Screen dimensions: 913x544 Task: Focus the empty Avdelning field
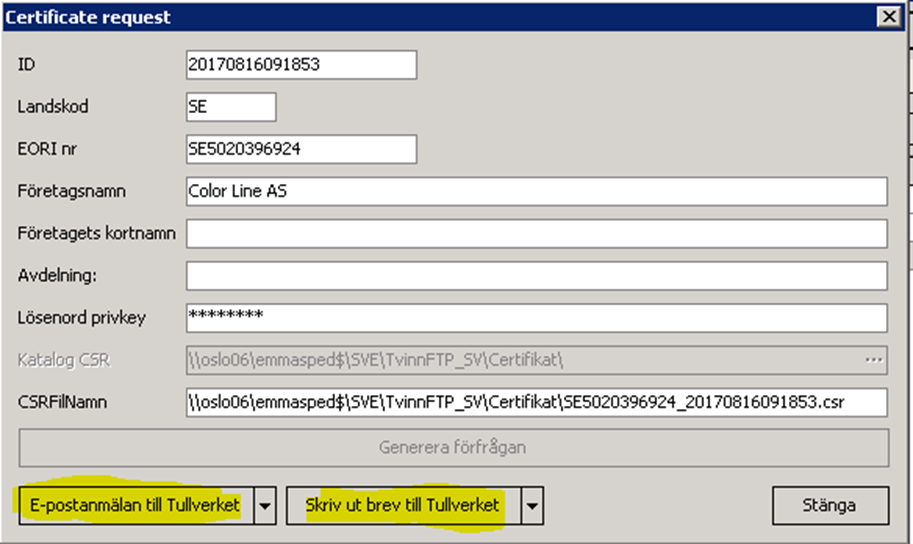tap(537, 276)
